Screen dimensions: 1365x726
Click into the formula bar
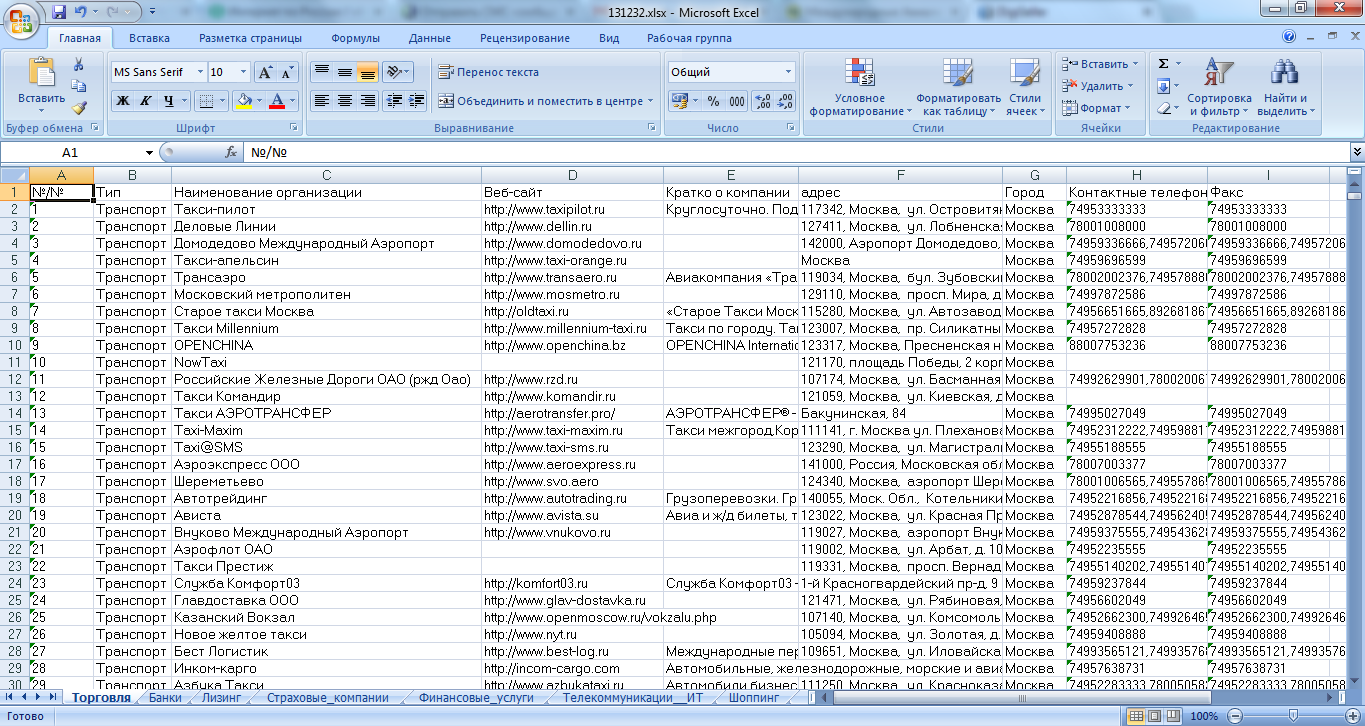click(795, 153)
